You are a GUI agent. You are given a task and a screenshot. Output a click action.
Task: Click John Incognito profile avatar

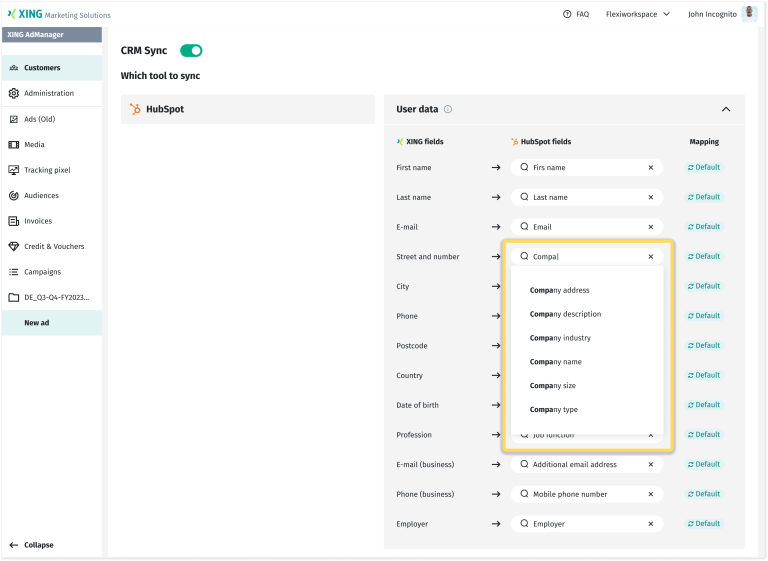tap(749, 14)
